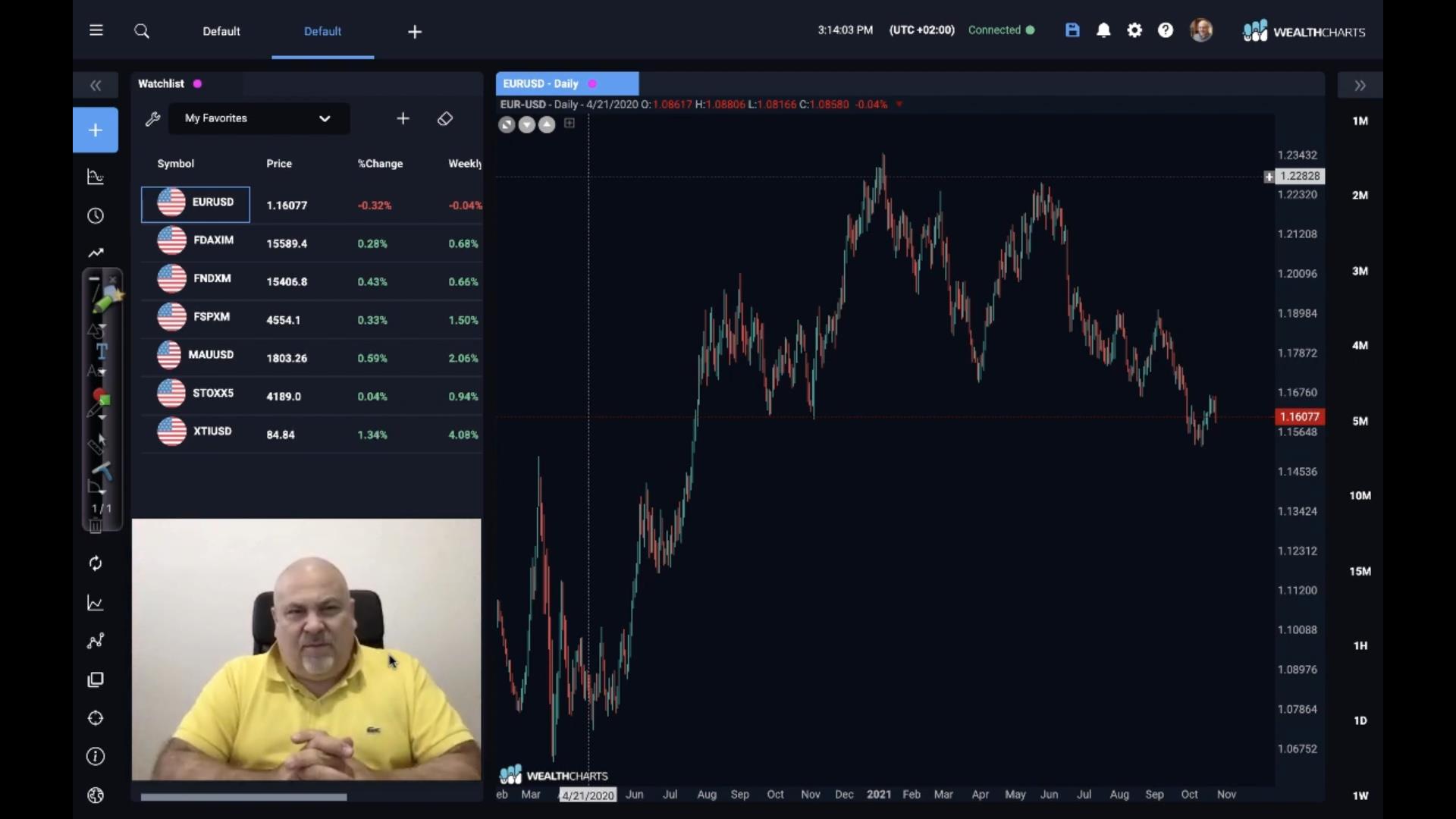Select the Text tool in drawing toolbar

pyautogui.click(x=102, y=350)
